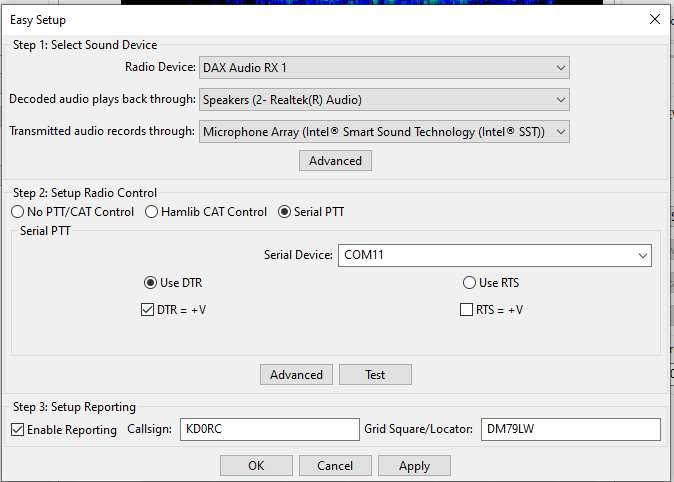Viewport: 674px width, 482px height.
Task: Click Advanced under radio control settings
Action: coord(296,375)
